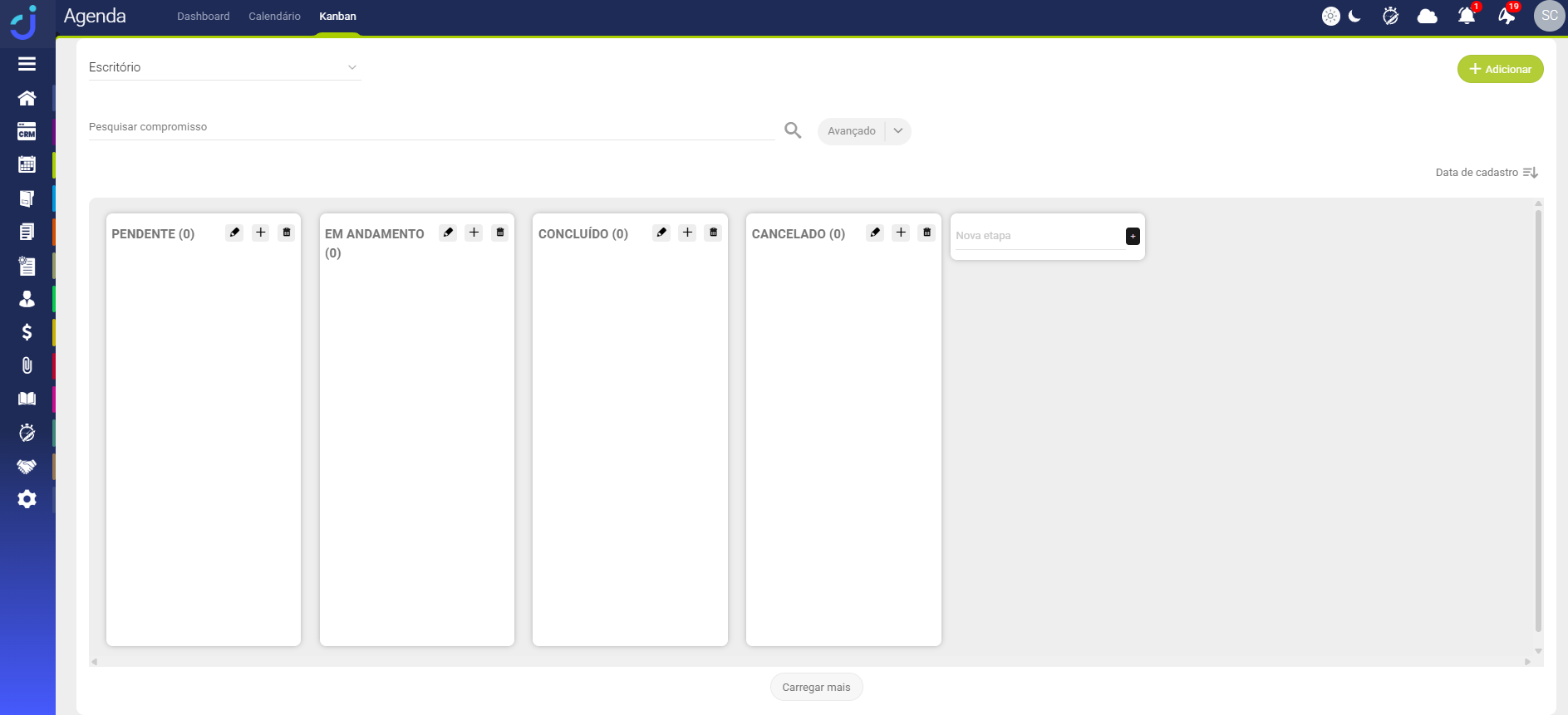
Task: Open the SC user avatar menu
Action: (x=1549, y=16)
